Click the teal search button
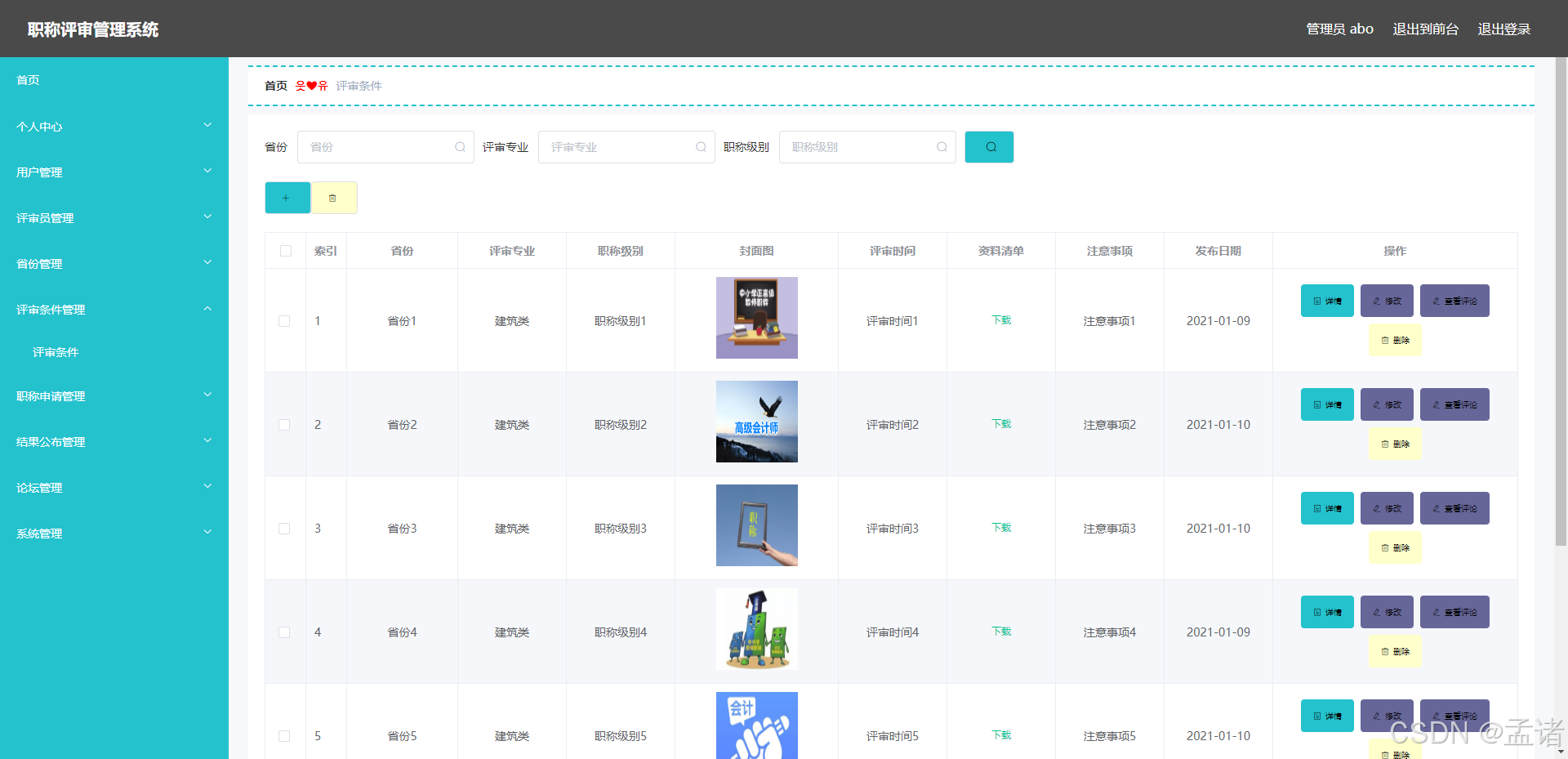The width and height of the screenshot is (1568, 759). tap(989, 147)
